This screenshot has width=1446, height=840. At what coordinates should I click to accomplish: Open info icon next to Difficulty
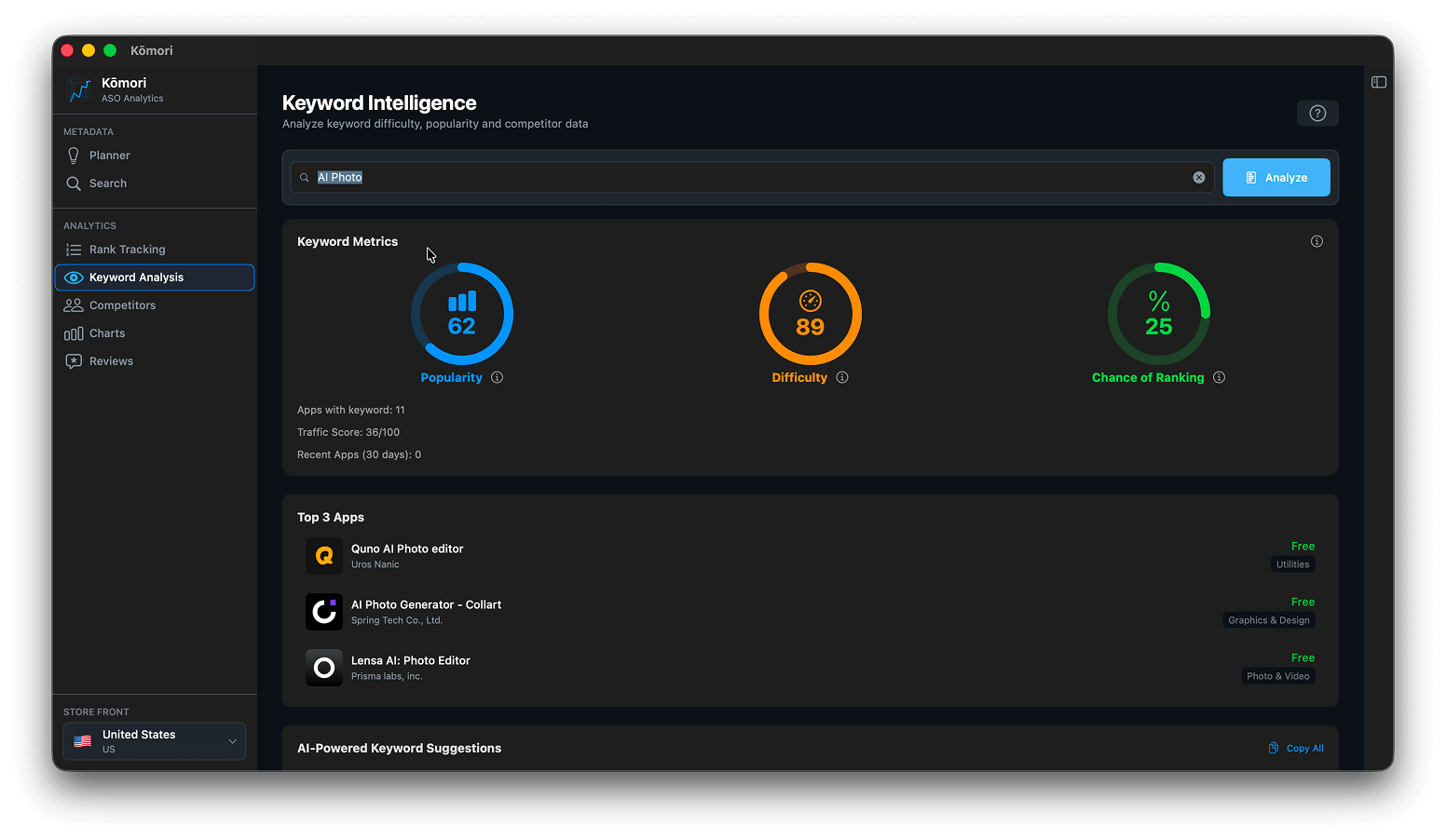[842, 377]
